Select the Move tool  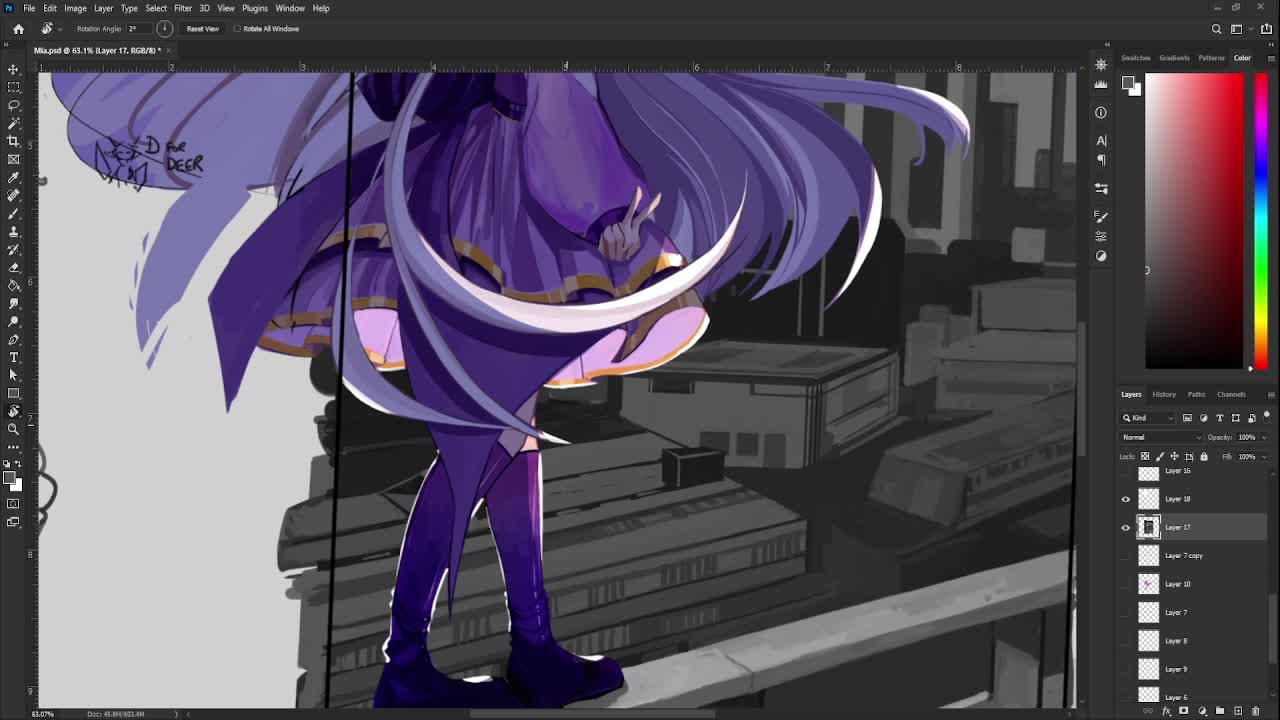tap(14, 69)
